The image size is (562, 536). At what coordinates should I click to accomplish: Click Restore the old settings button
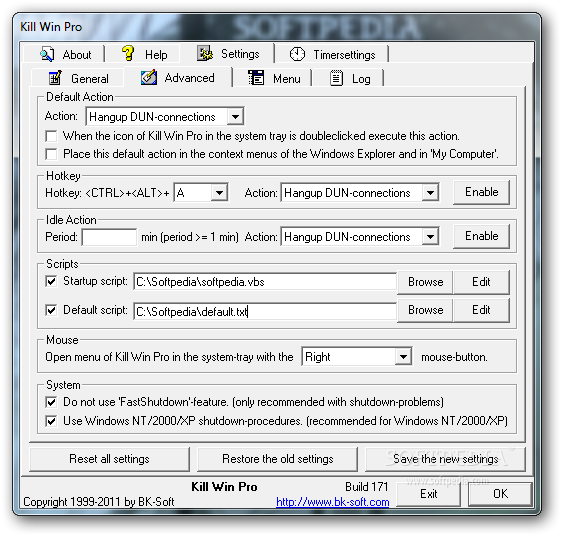click(x=277, y=459)
